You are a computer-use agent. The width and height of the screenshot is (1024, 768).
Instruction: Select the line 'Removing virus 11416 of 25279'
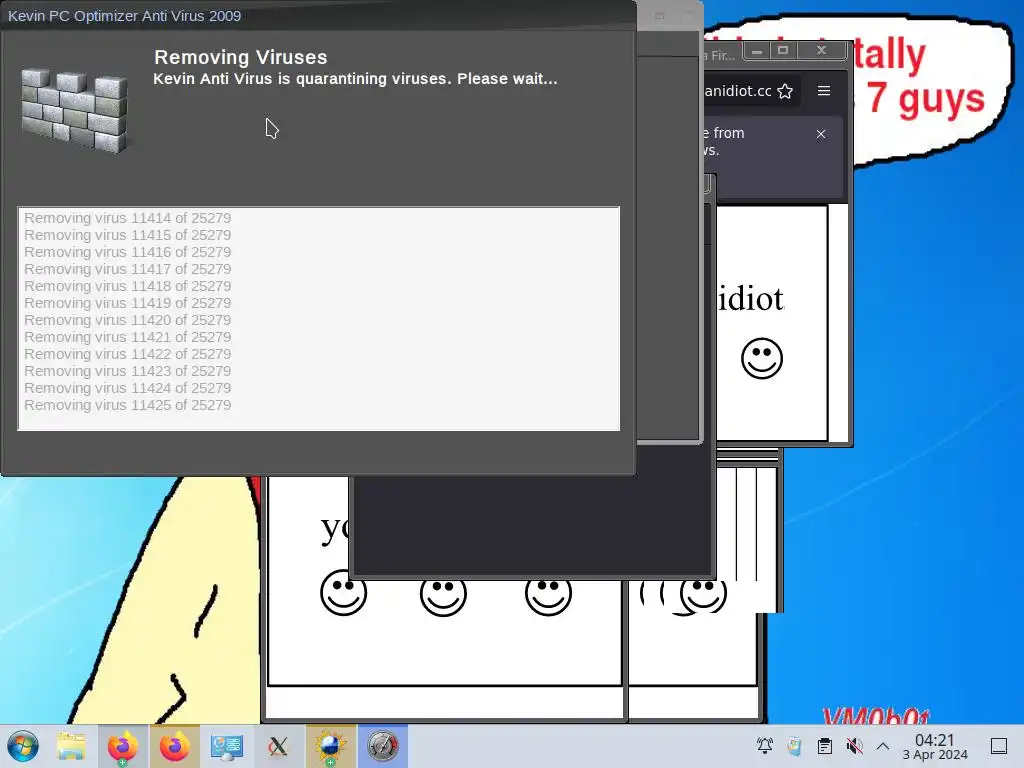tap(128, 251)
